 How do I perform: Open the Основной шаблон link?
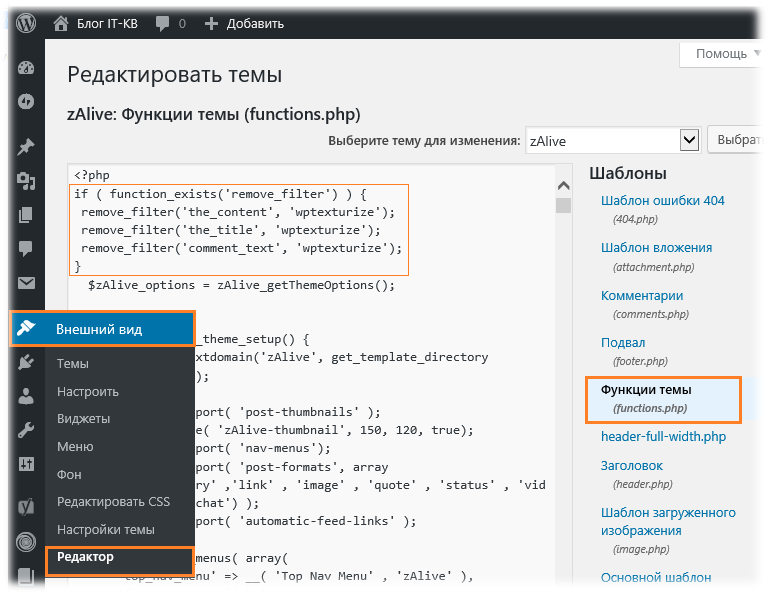(x=656, y=577)
